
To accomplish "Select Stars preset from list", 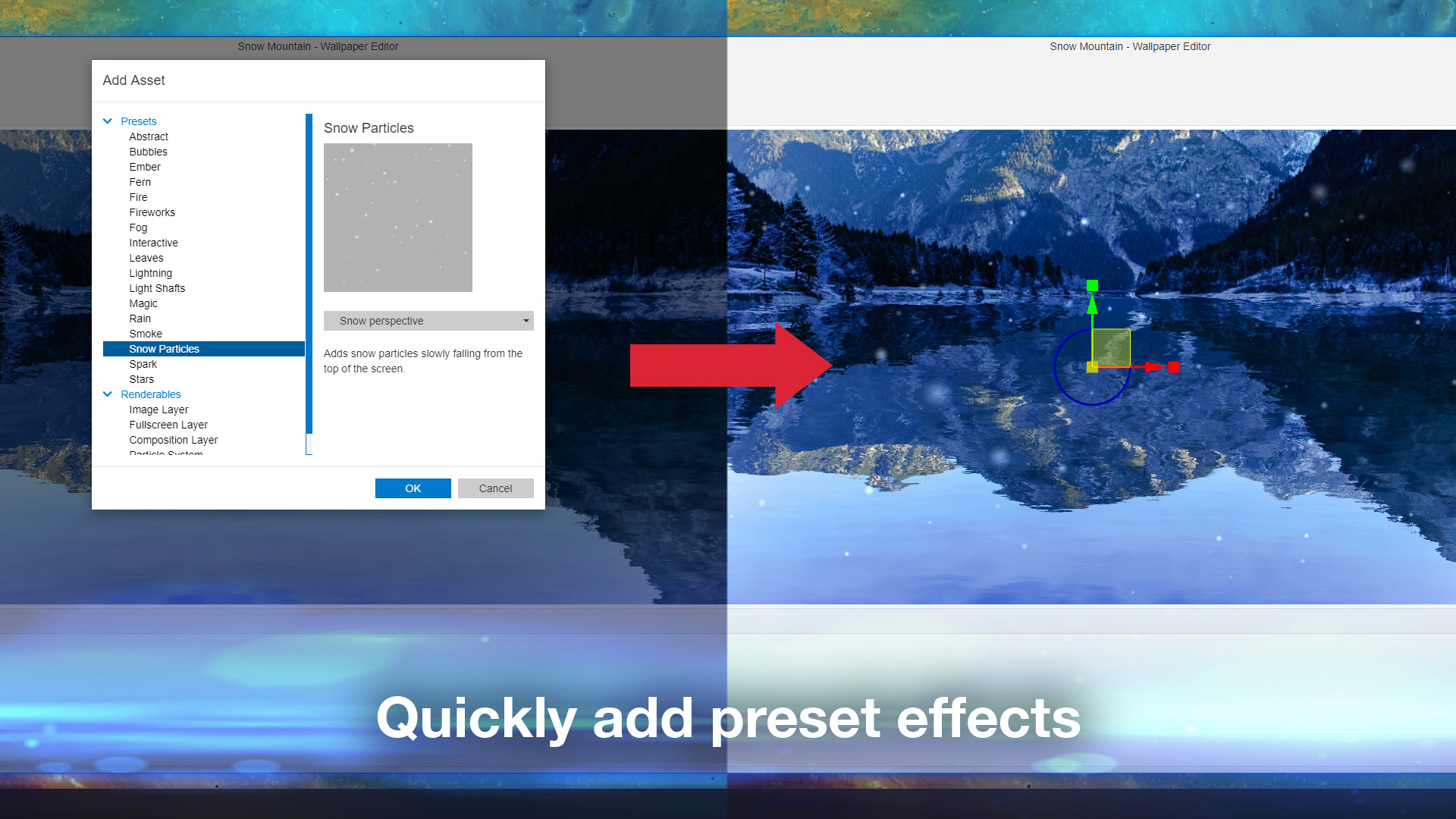I will tap(141, 379).
